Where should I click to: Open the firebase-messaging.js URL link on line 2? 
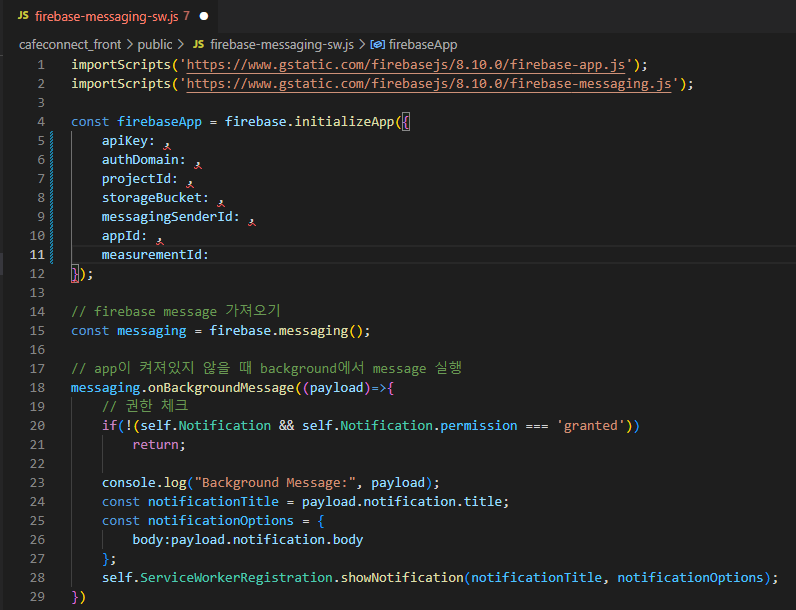429,84
